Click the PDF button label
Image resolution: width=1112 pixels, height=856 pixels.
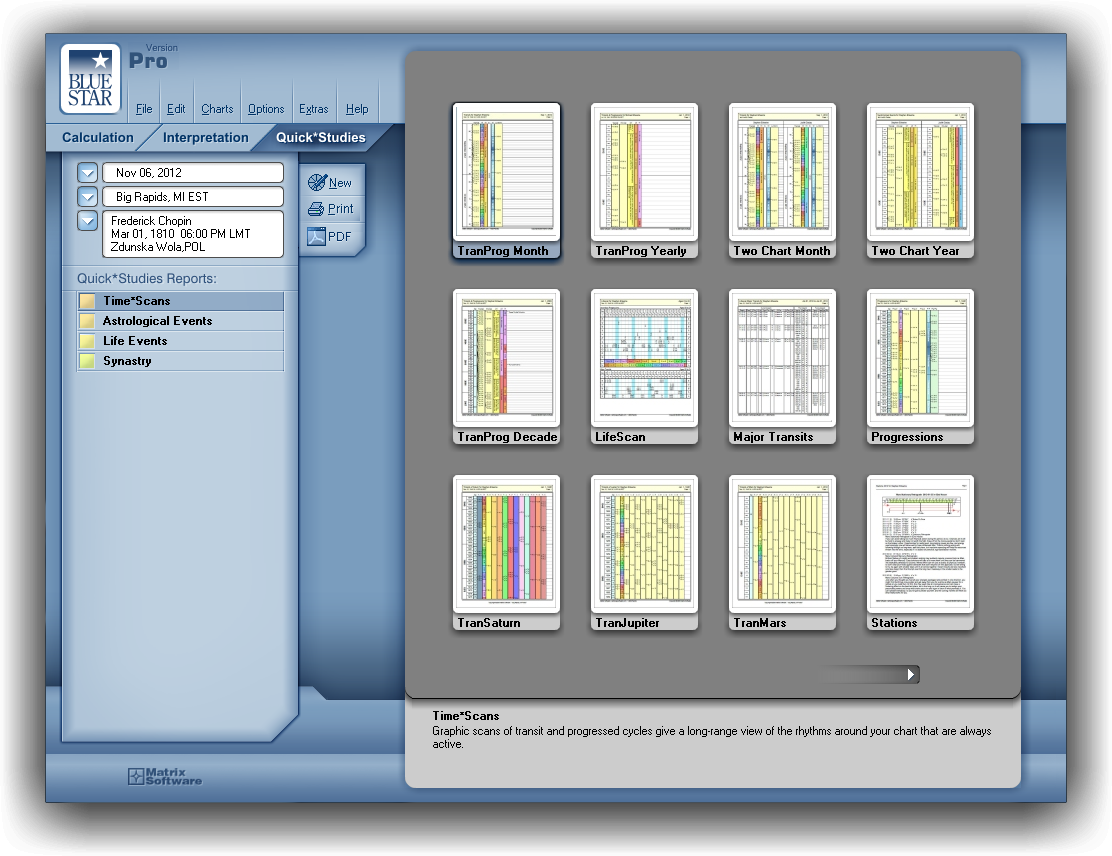(340, 236)
